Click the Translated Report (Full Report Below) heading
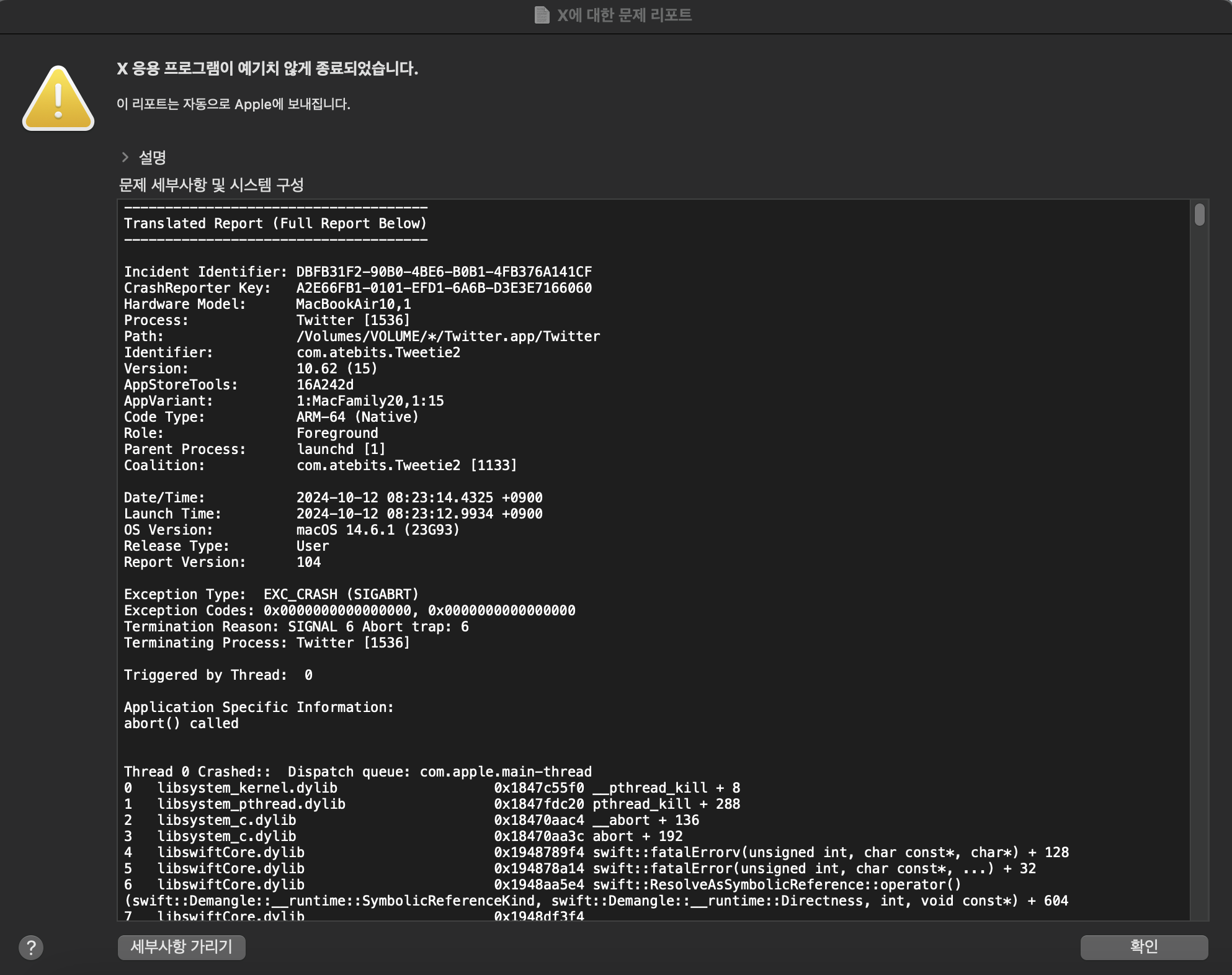 pos(275,223)
